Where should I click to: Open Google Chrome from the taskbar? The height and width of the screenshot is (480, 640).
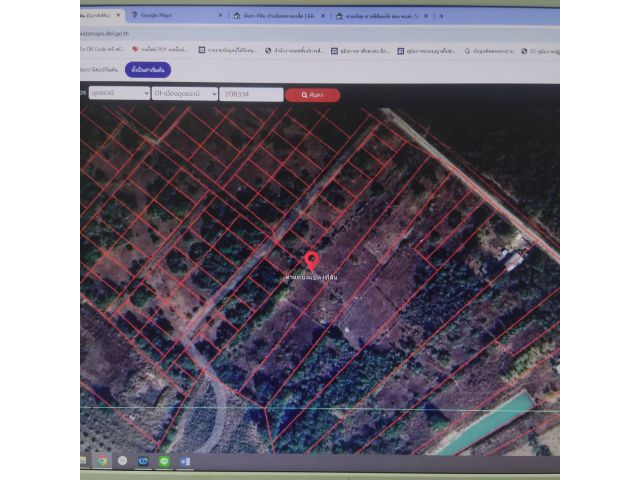coord(102,461)
